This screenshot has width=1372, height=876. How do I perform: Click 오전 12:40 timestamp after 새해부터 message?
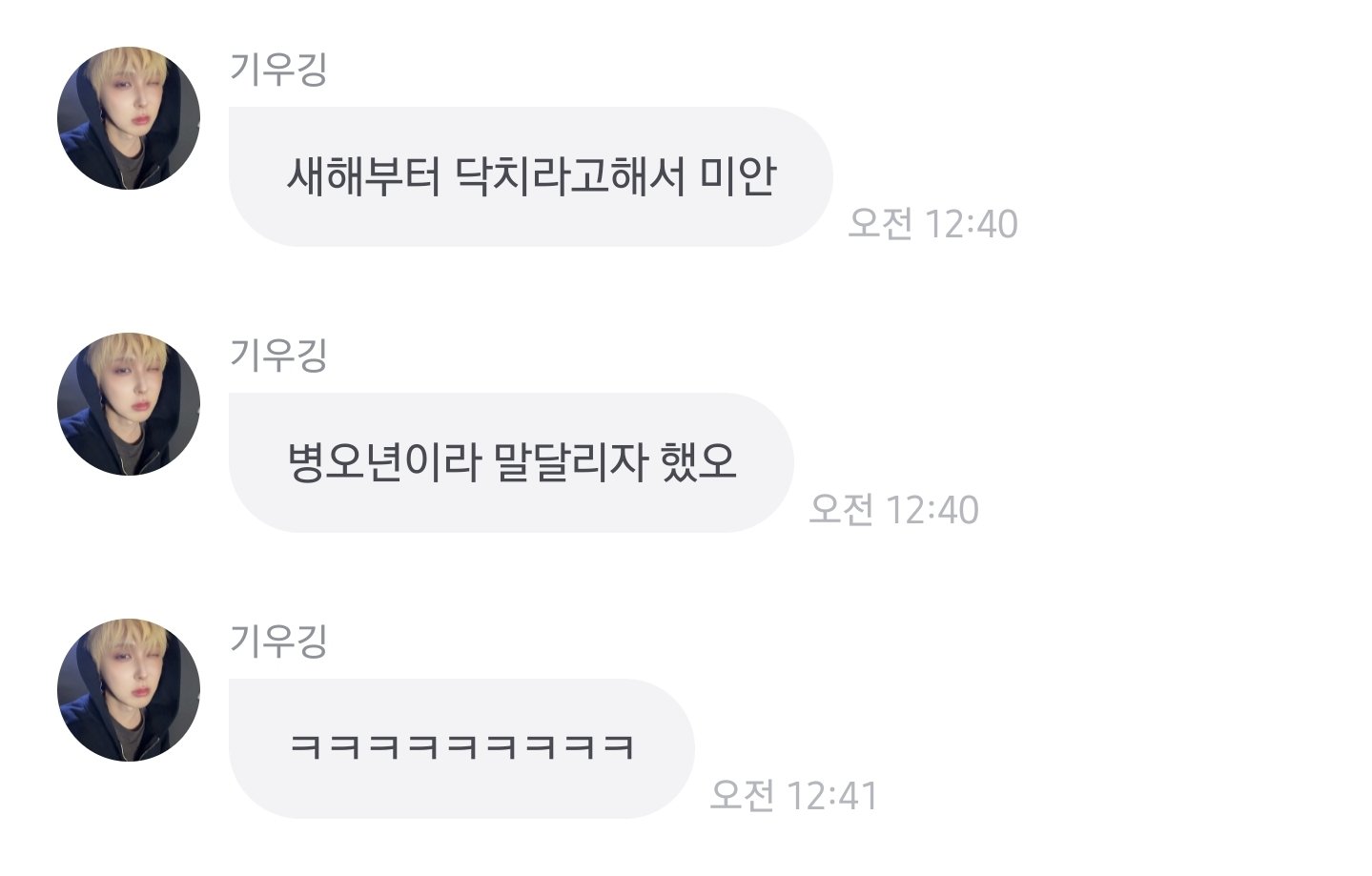click(x=932, y=224)
